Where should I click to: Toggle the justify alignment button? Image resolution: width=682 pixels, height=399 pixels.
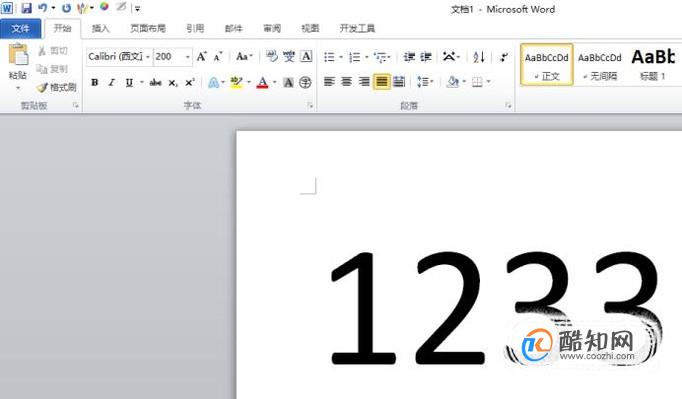[381, 81]
